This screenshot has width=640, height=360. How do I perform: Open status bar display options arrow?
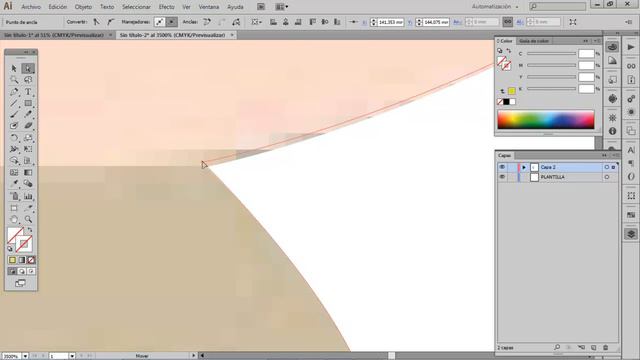(193, 356)
